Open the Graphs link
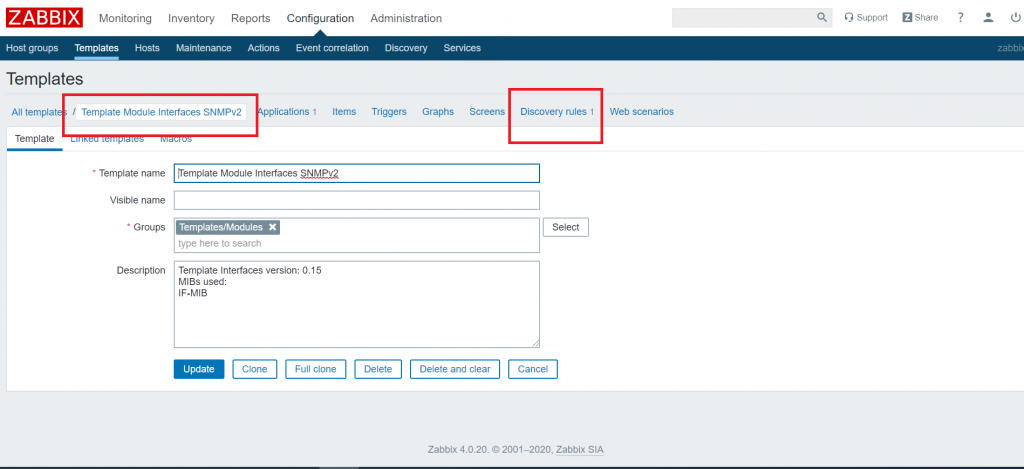 point(438,112)
